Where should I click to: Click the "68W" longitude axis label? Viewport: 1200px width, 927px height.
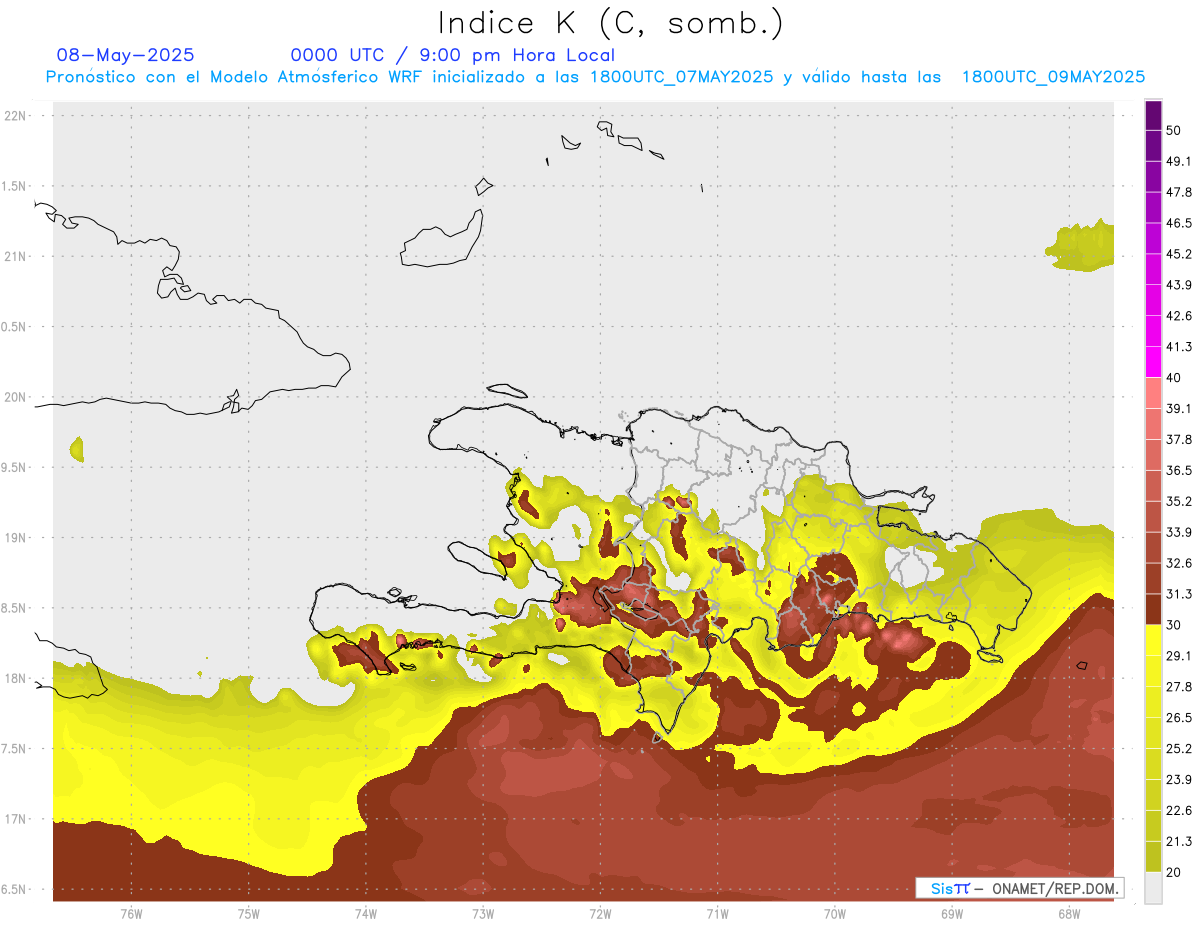click(x=1069, y=914)
